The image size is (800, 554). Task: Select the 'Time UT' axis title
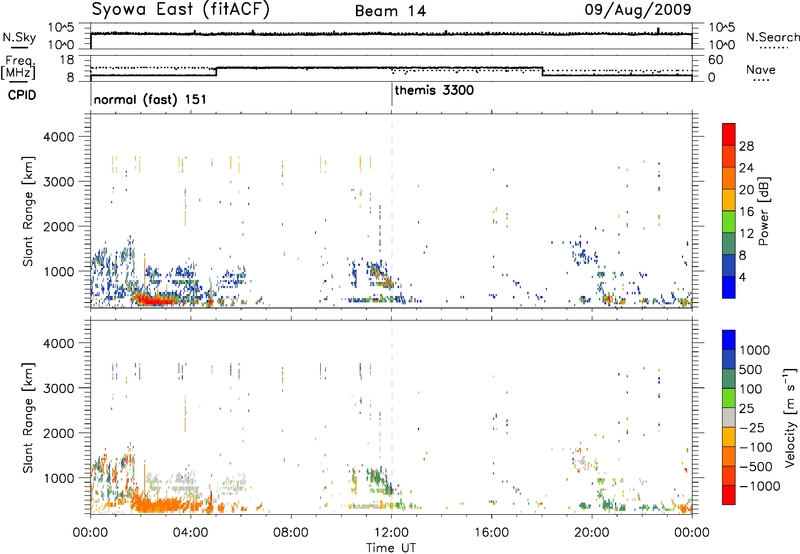[391, 547]
